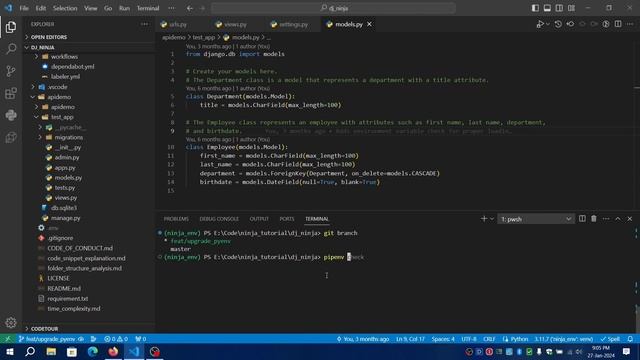Open the Extensions view
This screenshot has height=360, width=640.
[11, 93]
